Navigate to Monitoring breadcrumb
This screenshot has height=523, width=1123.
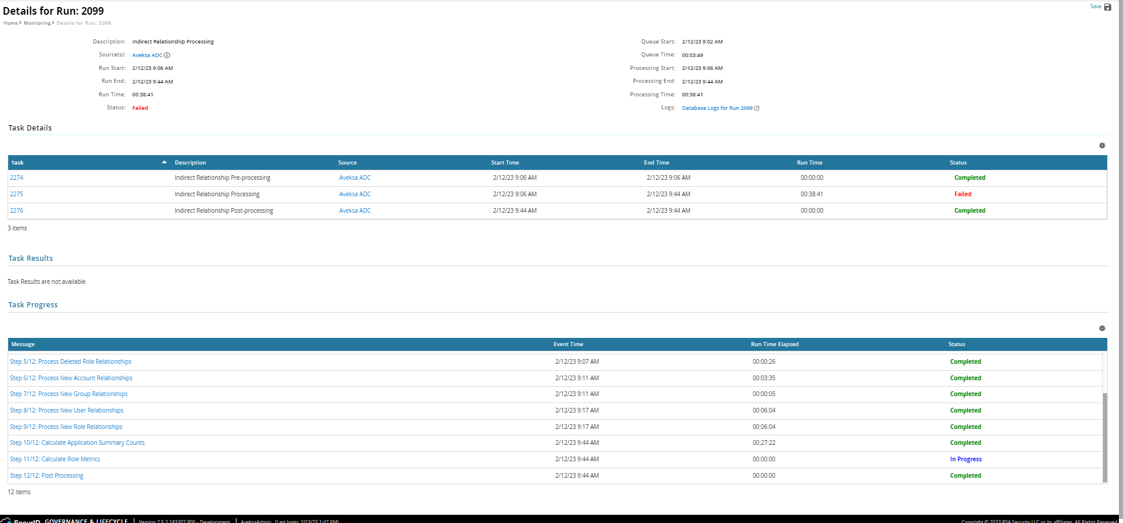(37, 23)
